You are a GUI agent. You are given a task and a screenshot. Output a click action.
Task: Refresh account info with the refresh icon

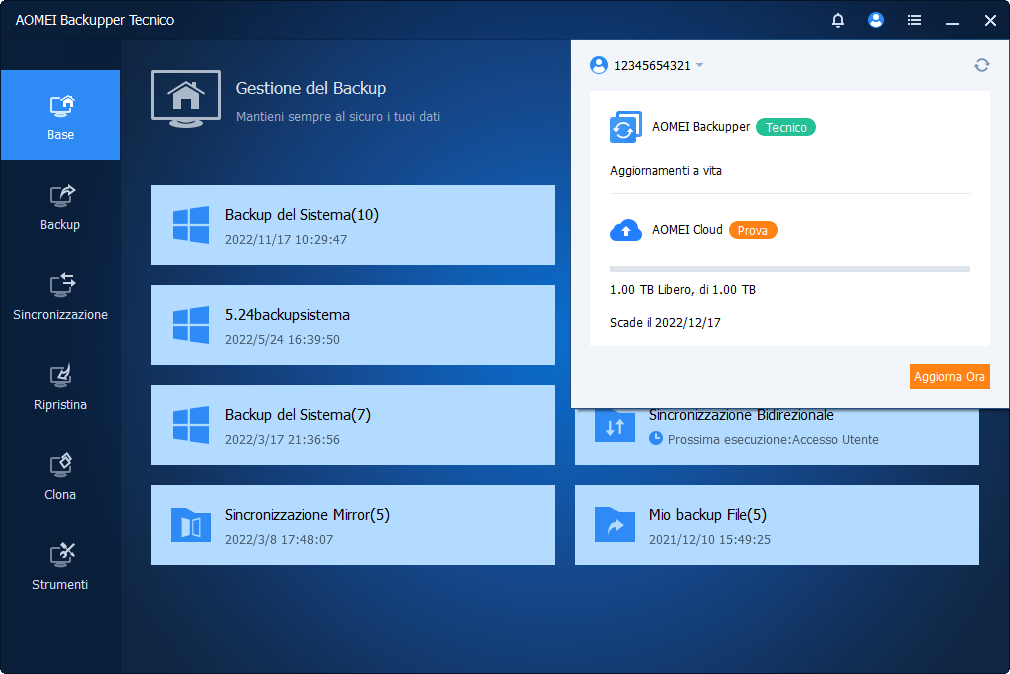point(982,65)
